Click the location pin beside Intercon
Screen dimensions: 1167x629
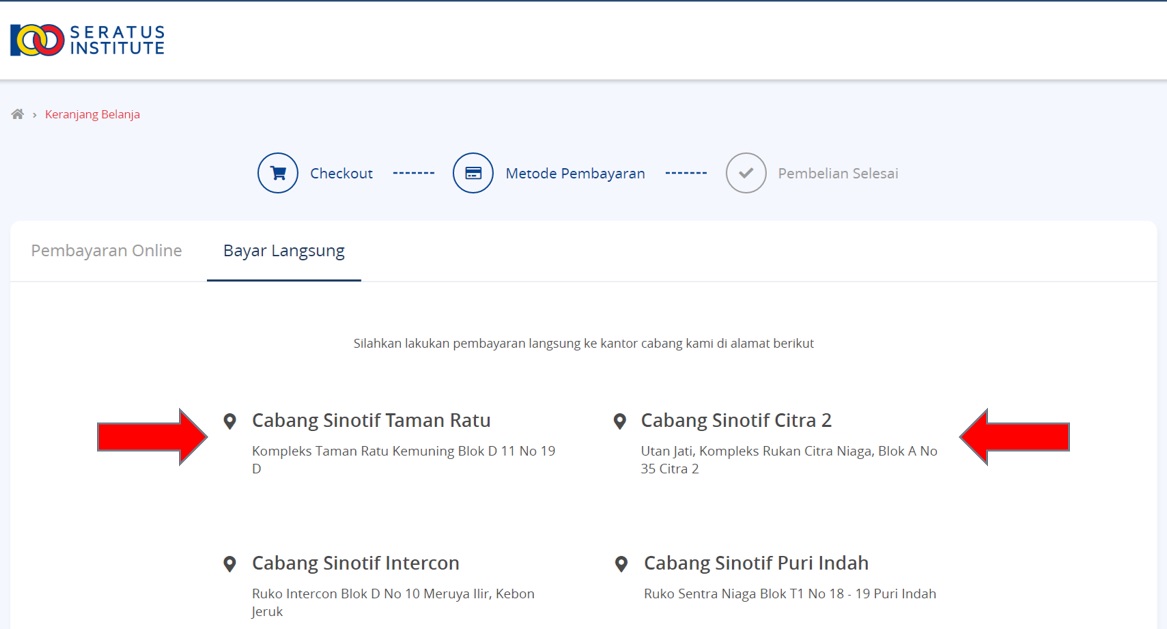(x=230, y=564)
